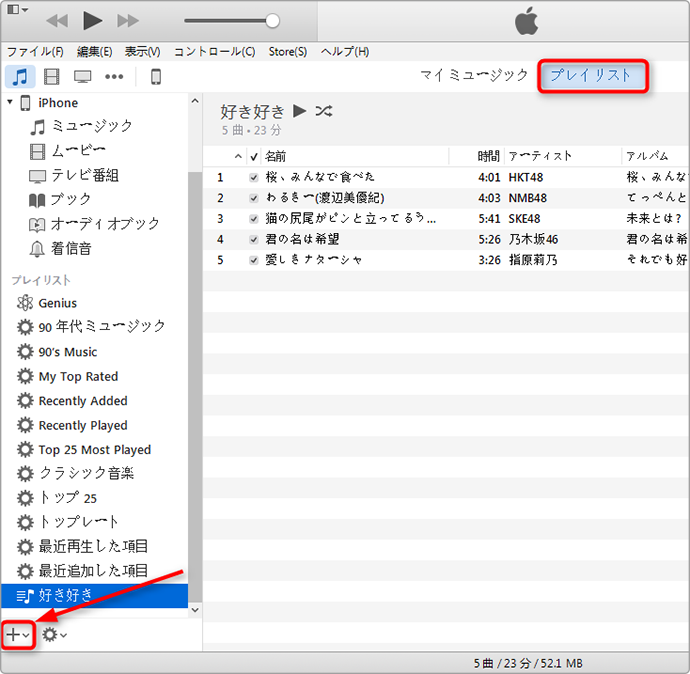Screen dimensions: 690x674
Task: Open the ファイル(F) menu
Action: (x=35, y=52)
